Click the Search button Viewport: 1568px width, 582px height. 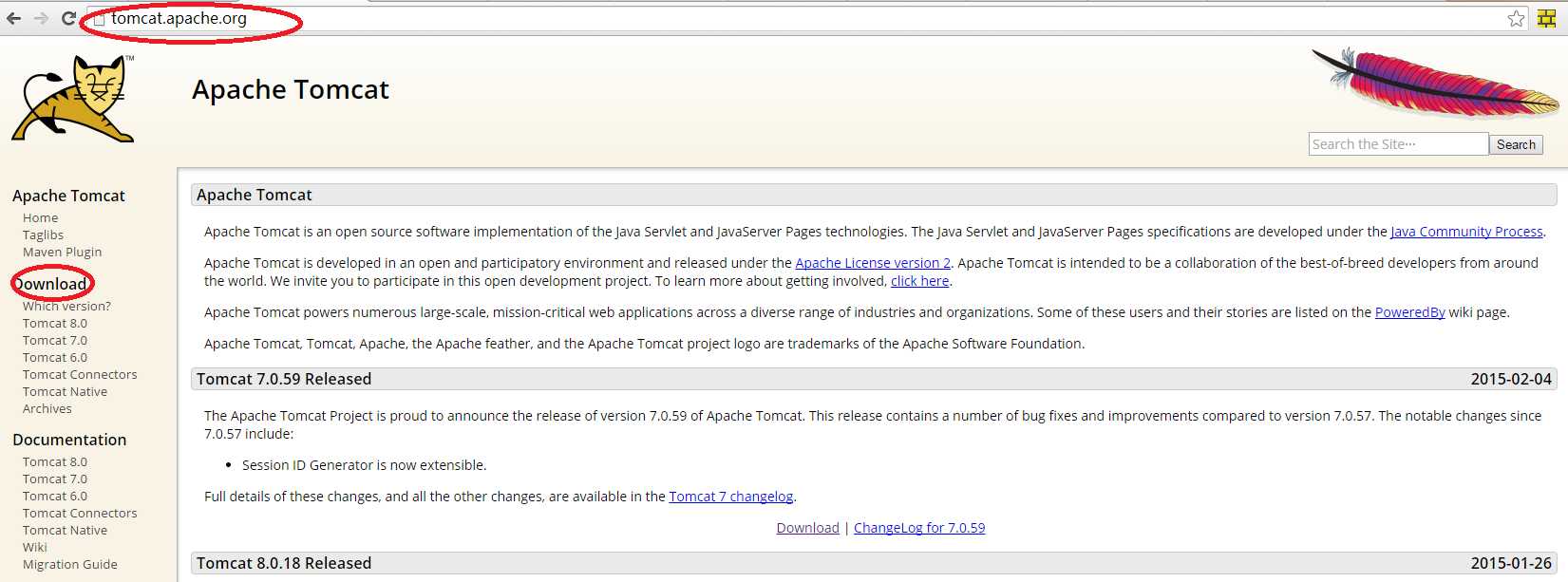click(1516, 144)
